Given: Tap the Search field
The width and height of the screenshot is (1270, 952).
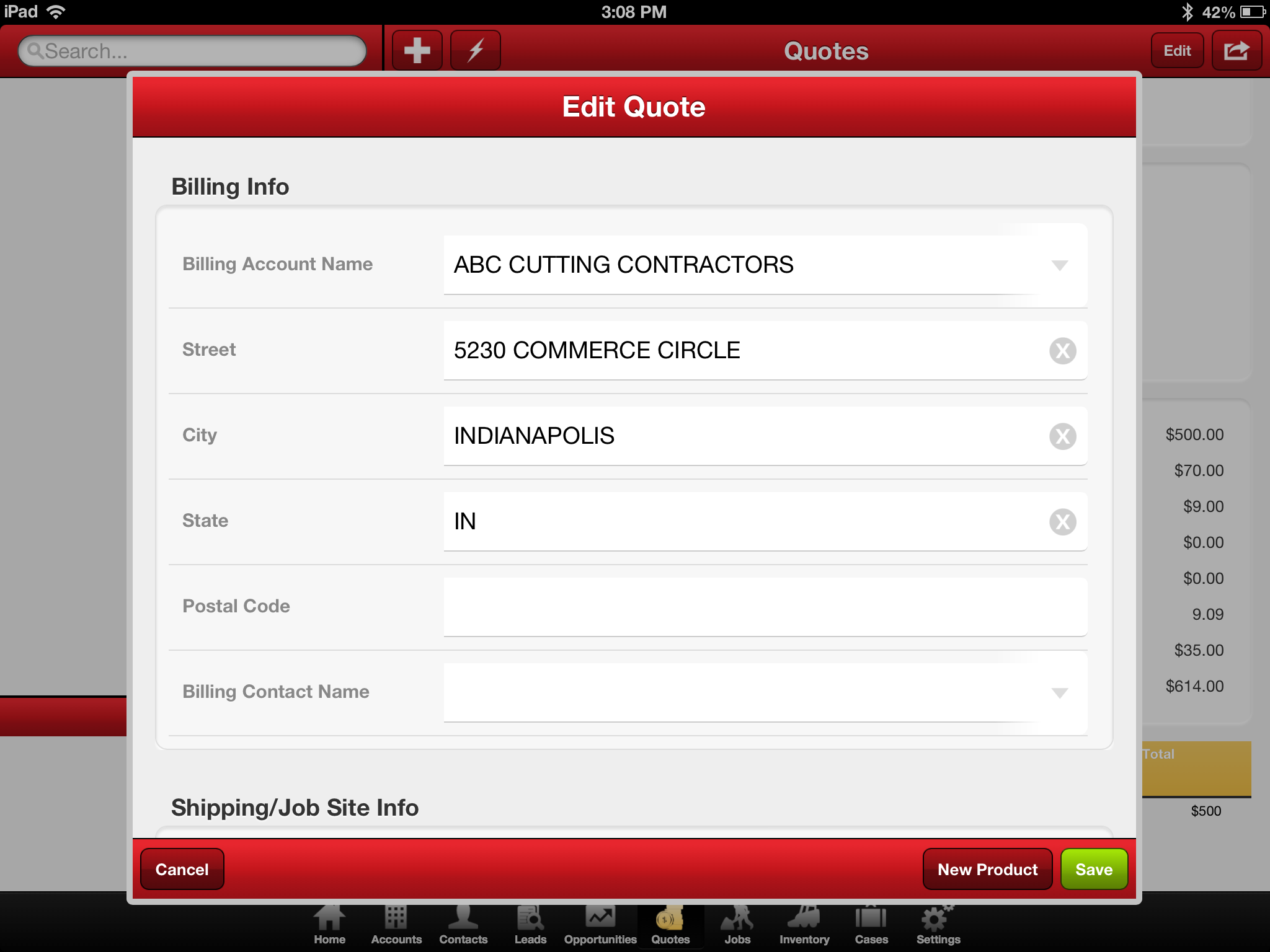Looking at the screenshot, I should click(x=192, y=51).
